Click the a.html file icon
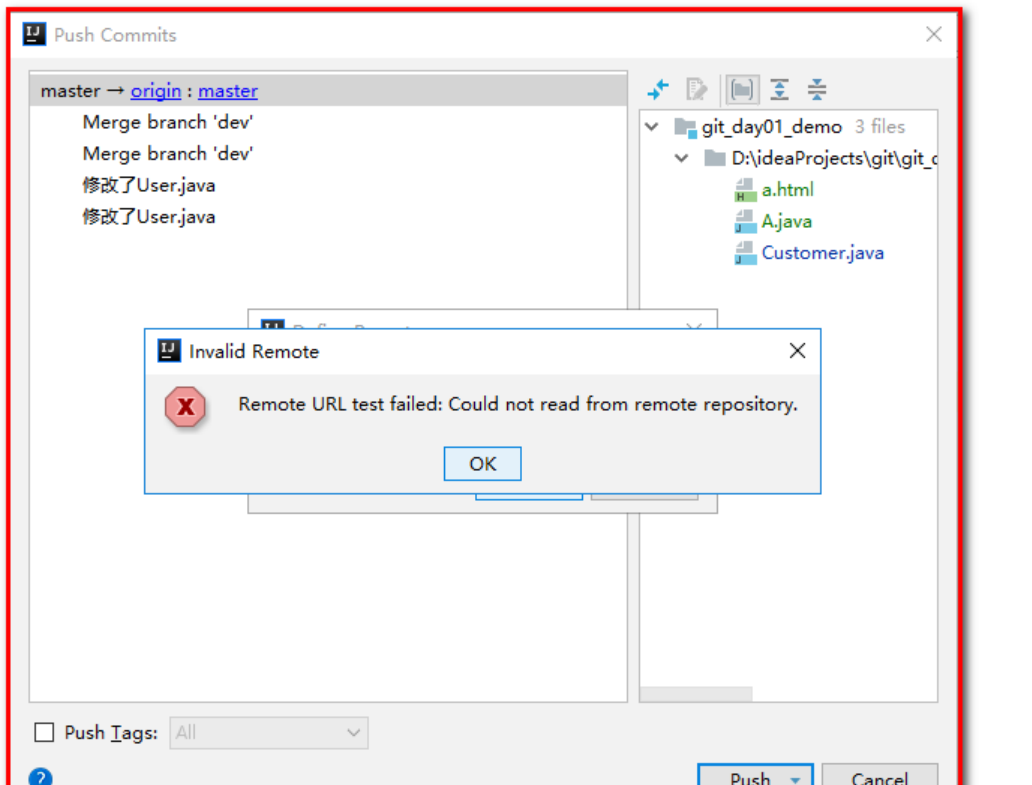Image resolution: width=1032 pixels, height=785 pixels. click(745, 190)
